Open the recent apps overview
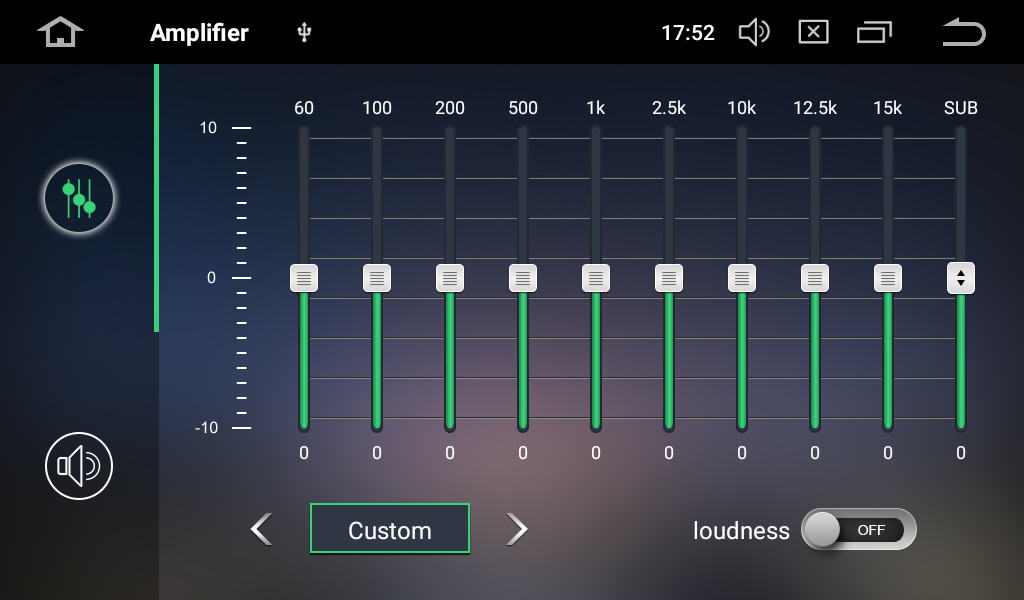This screenshot has width=1024, height=600. tap(873, 32)
